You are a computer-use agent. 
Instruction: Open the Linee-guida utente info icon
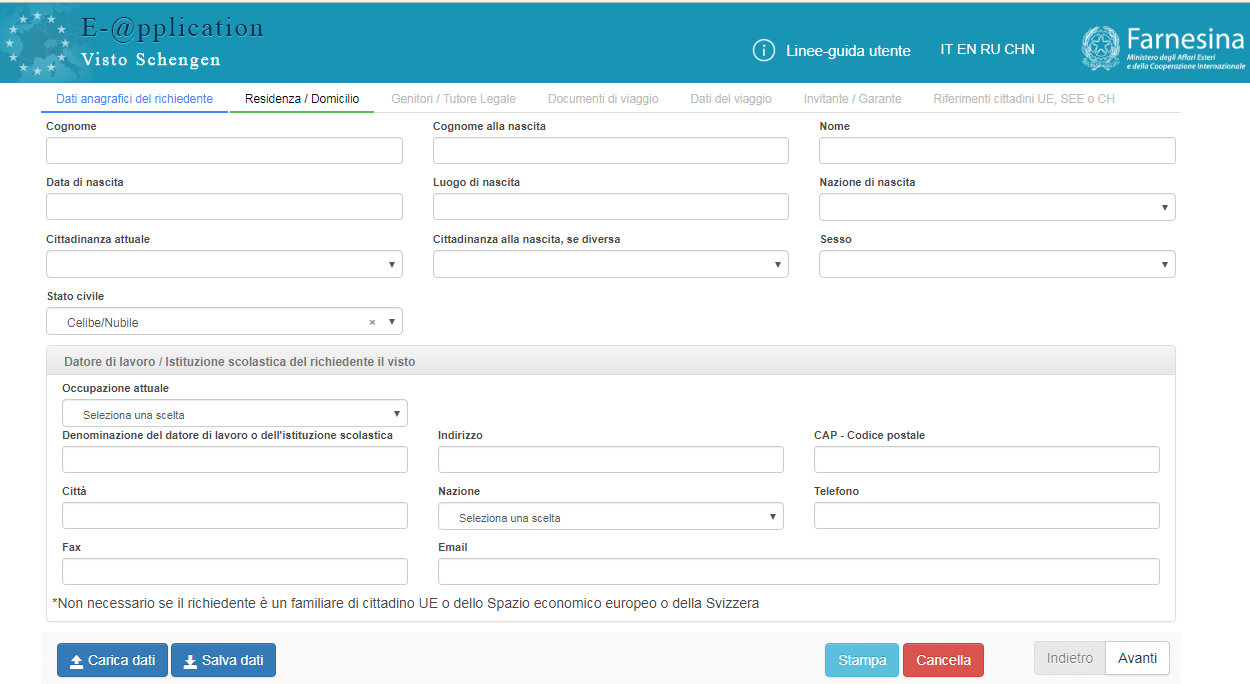coord(763,50)
